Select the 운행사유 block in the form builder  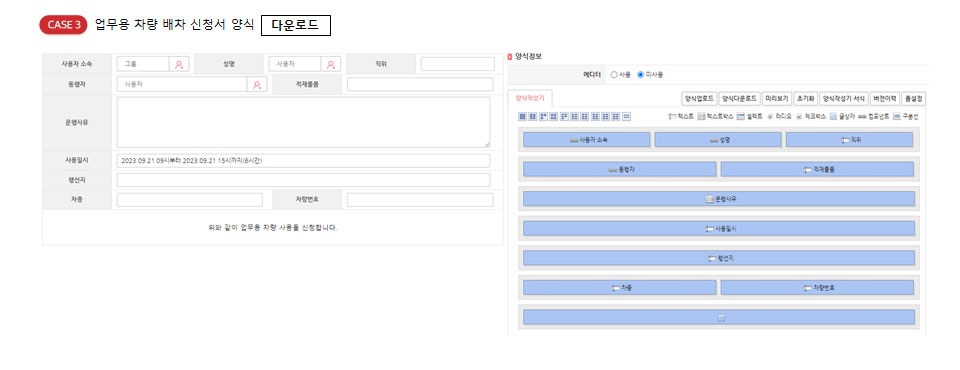click(x=719, y=198)
